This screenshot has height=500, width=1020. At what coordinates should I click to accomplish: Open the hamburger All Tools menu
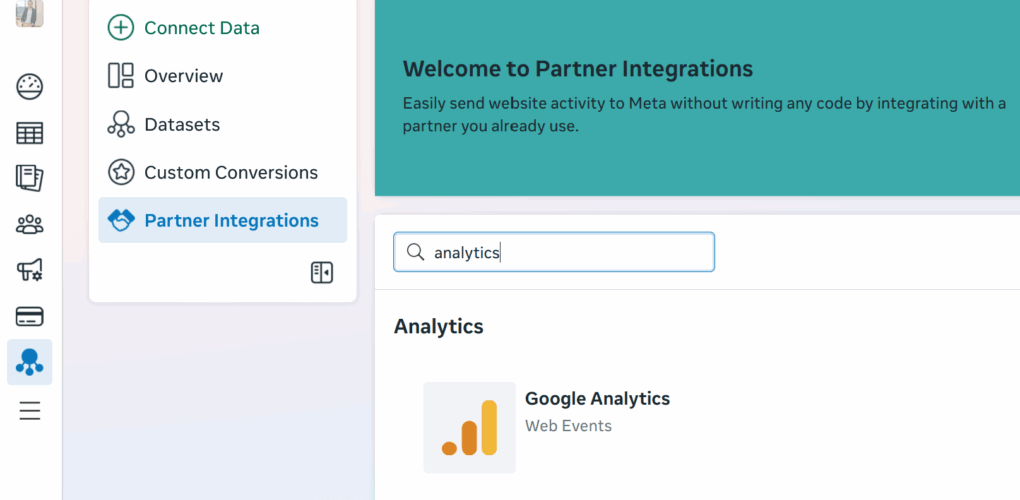coord(30,410)
